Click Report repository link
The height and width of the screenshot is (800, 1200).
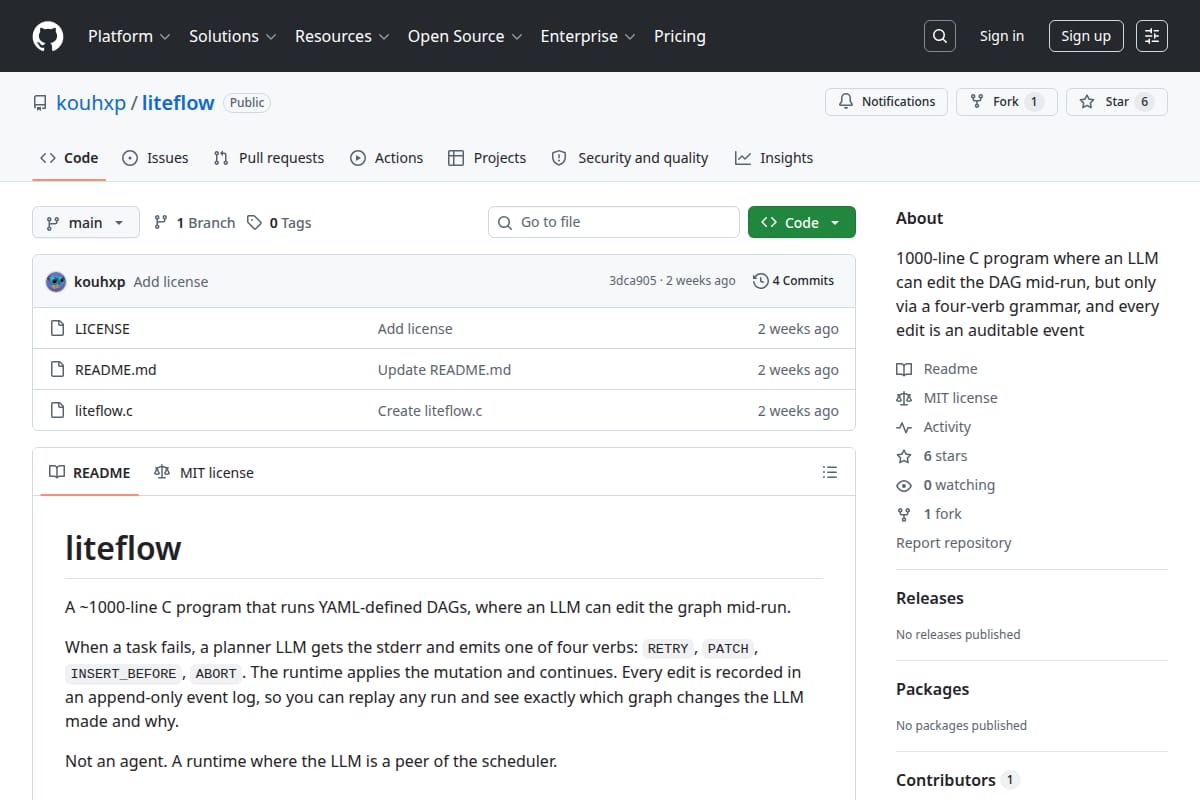[x=954, y=543]
